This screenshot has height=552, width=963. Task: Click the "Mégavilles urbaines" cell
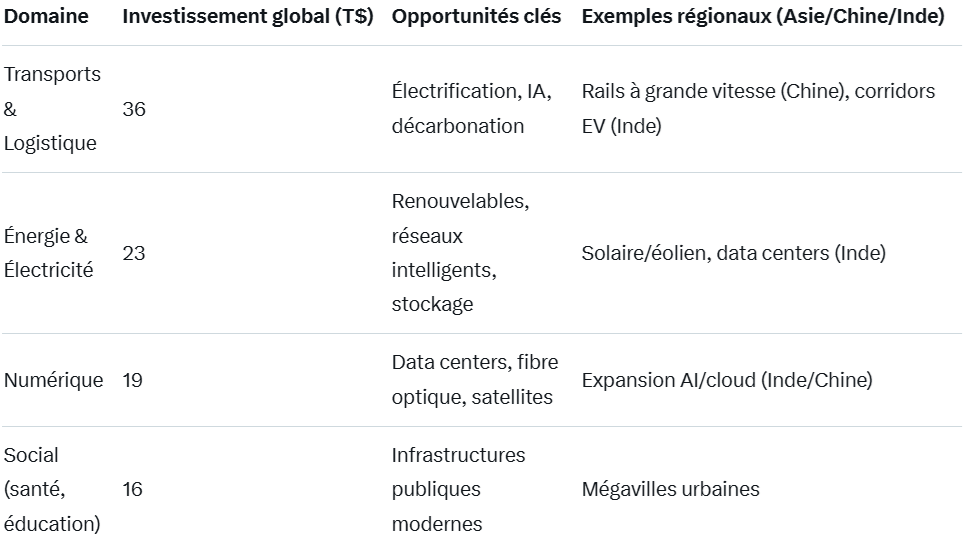point(670,489)
